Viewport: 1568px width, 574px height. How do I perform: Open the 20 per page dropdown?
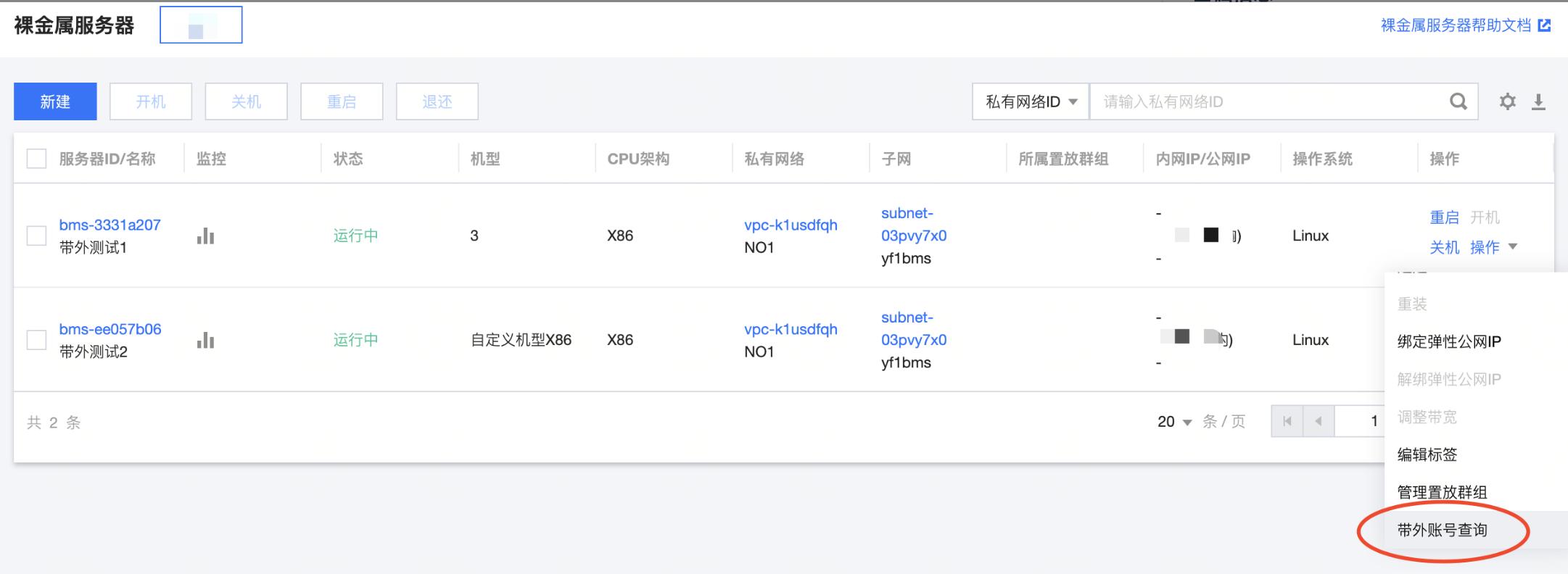tap(1174, 422)
